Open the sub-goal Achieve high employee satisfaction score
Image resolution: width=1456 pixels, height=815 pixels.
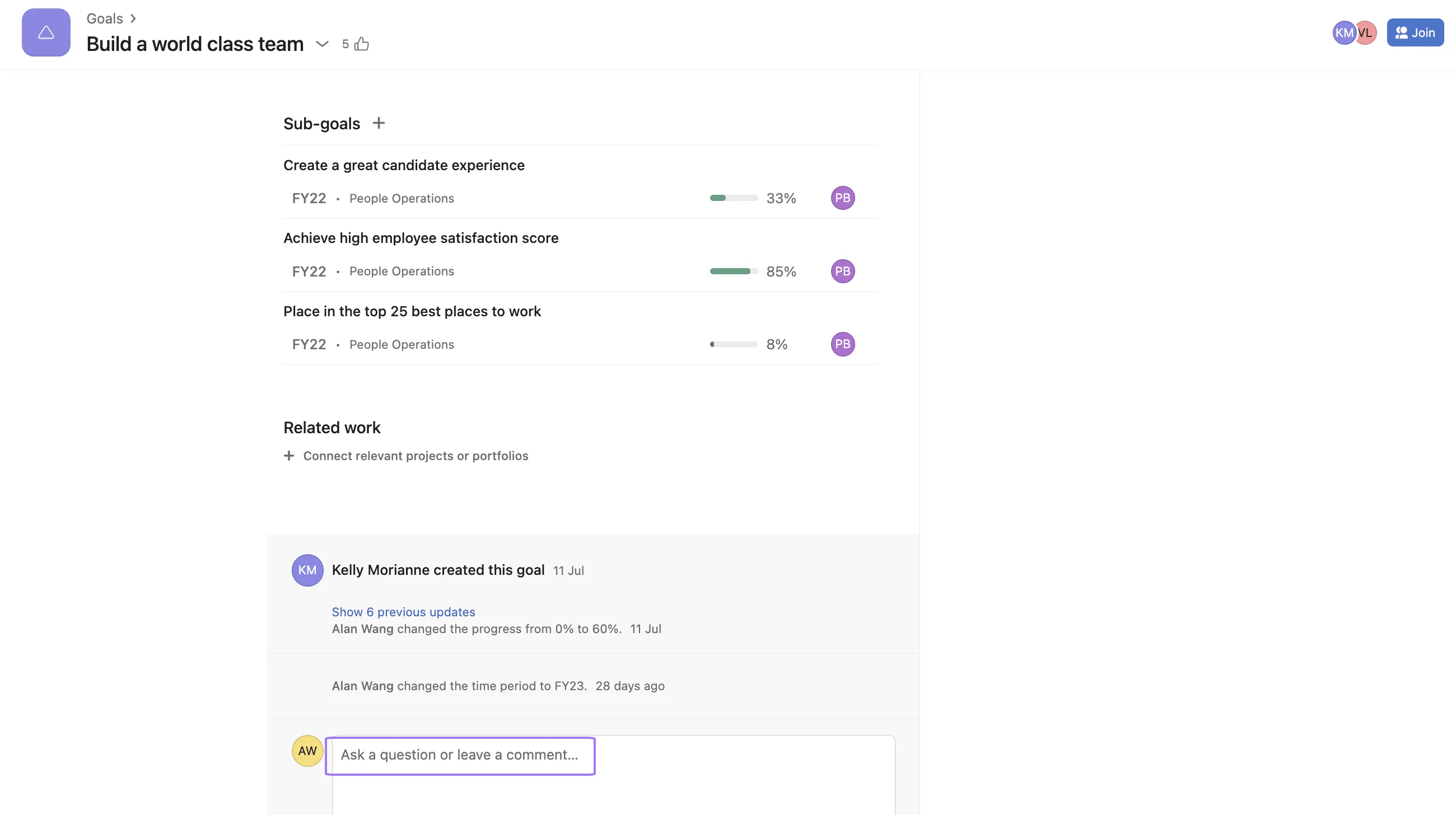tap(421, 238)
